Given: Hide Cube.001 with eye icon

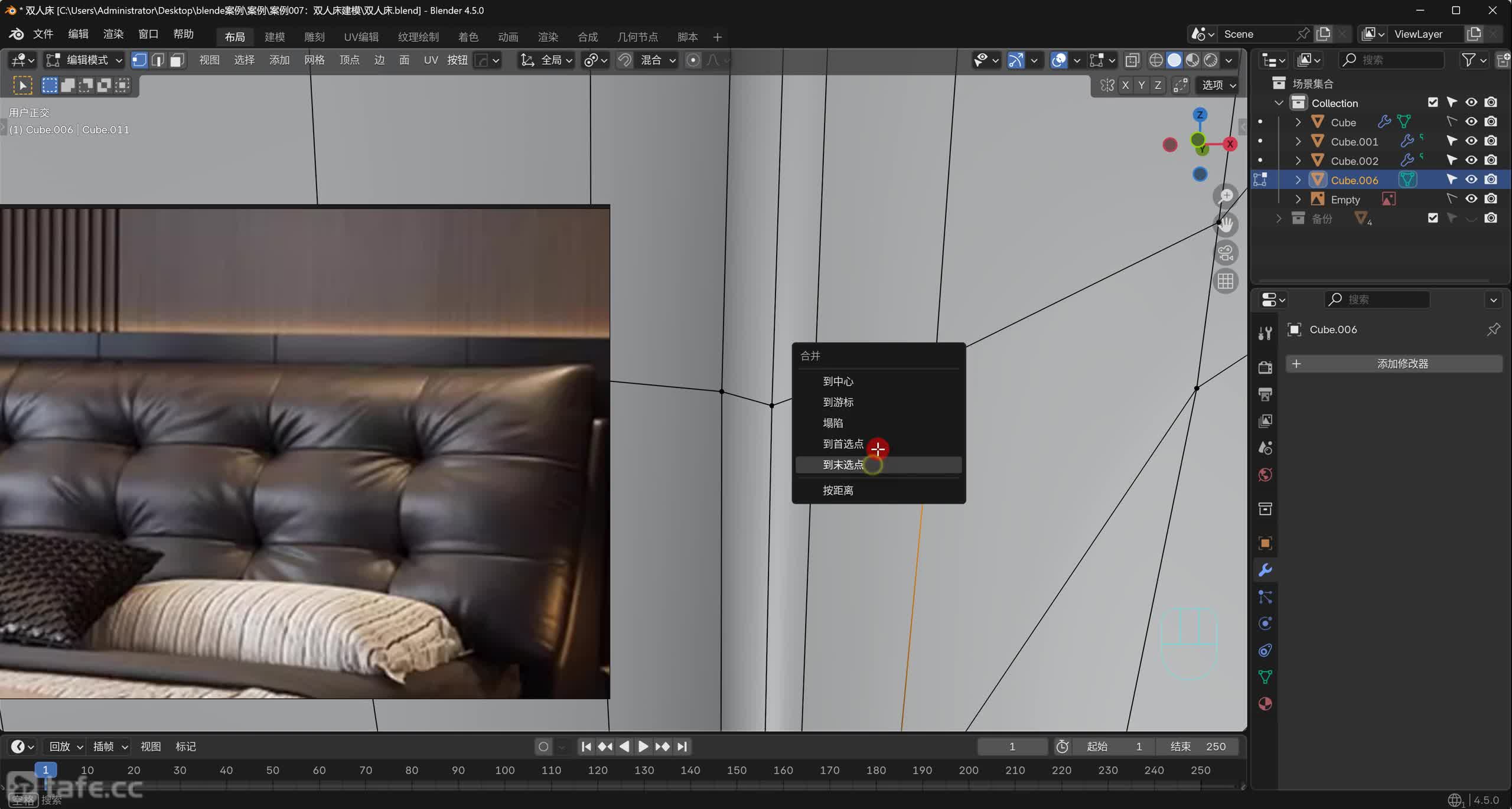Looking at the screenshot, I should pos(1471,141).
